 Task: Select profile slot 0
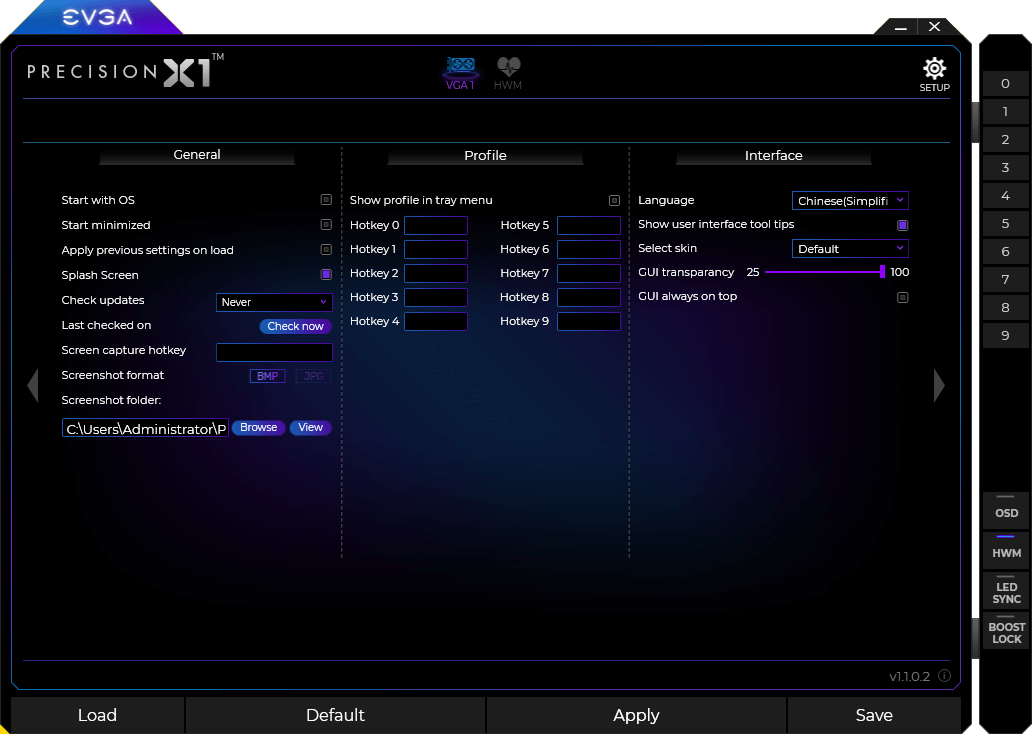click(x=1005, y=84)
